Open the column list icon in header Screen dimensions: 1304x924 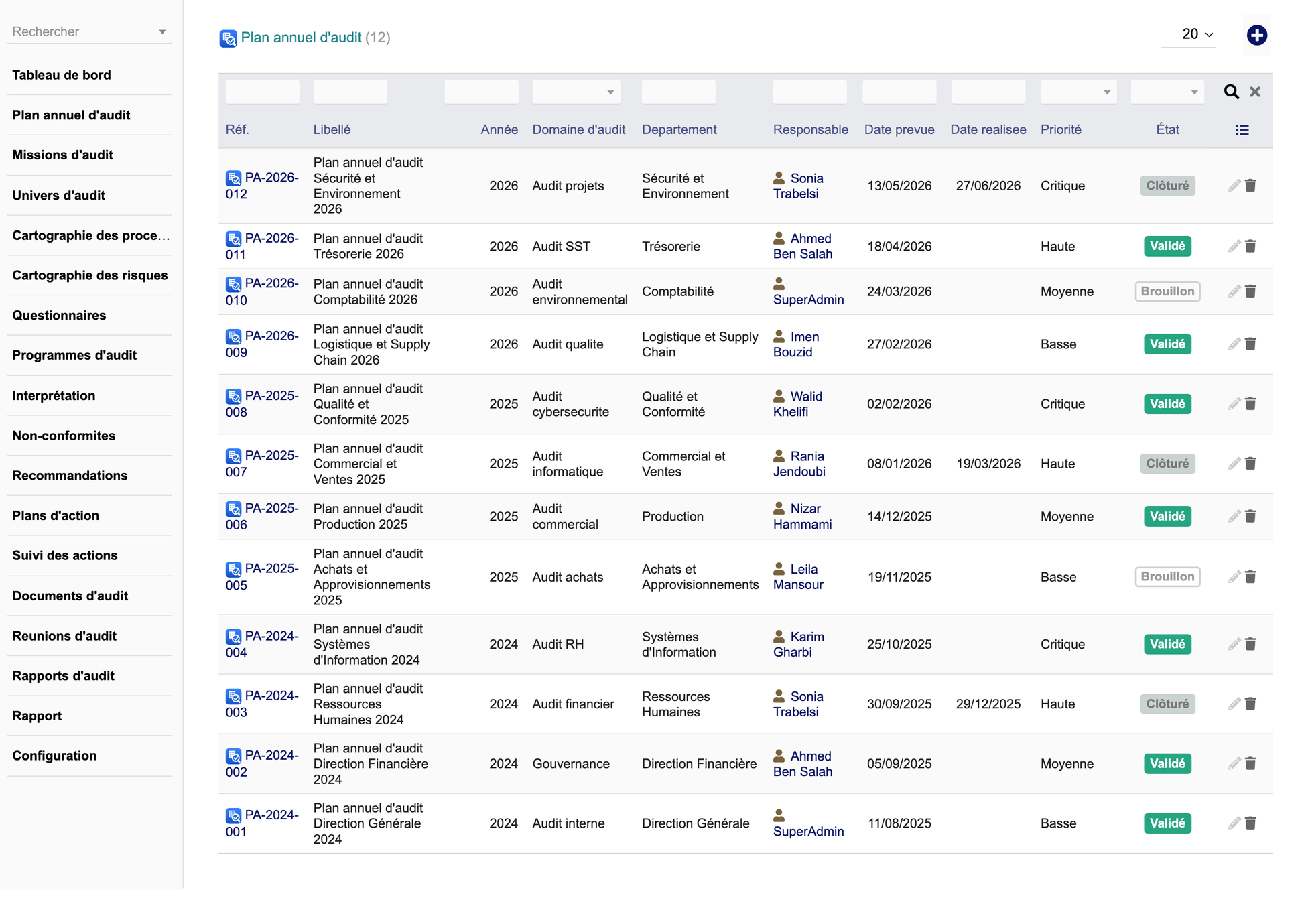point(1242,130)
